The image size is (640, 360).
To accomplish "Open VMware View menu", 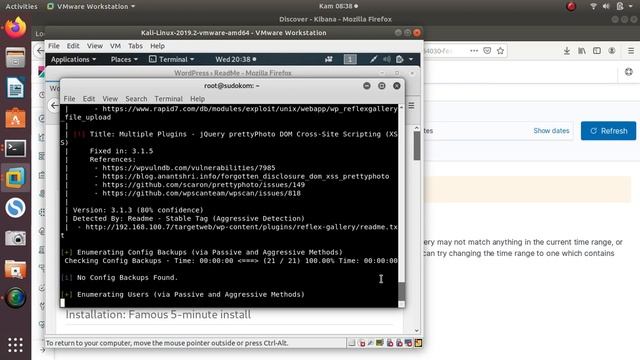I will point(94,46).
